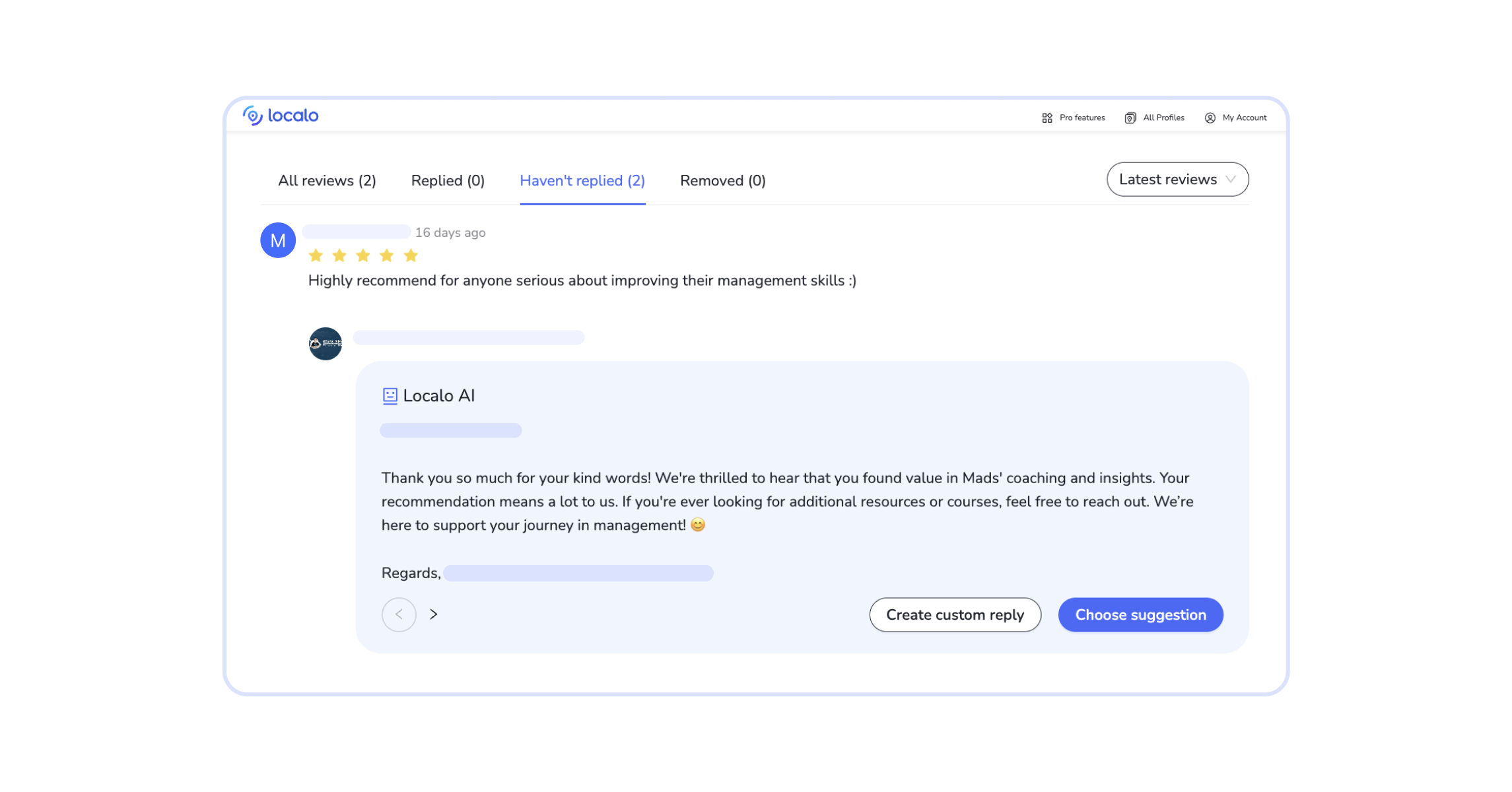Click the fifth rating star
Viewport: 1512px width, 792px height.
coord(411,255)
